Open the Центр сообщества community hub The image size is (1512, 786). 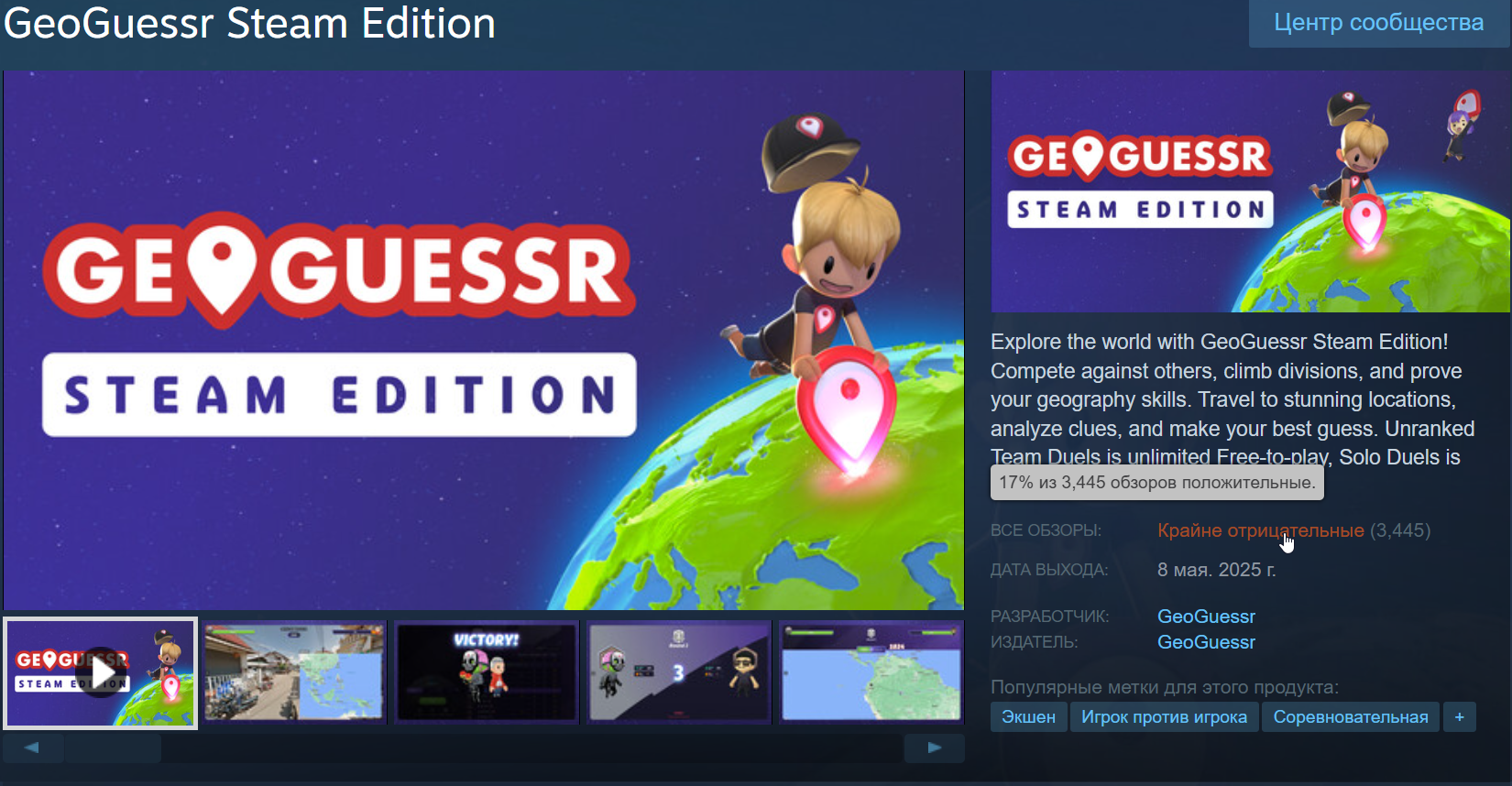(x=1378, y=23)
